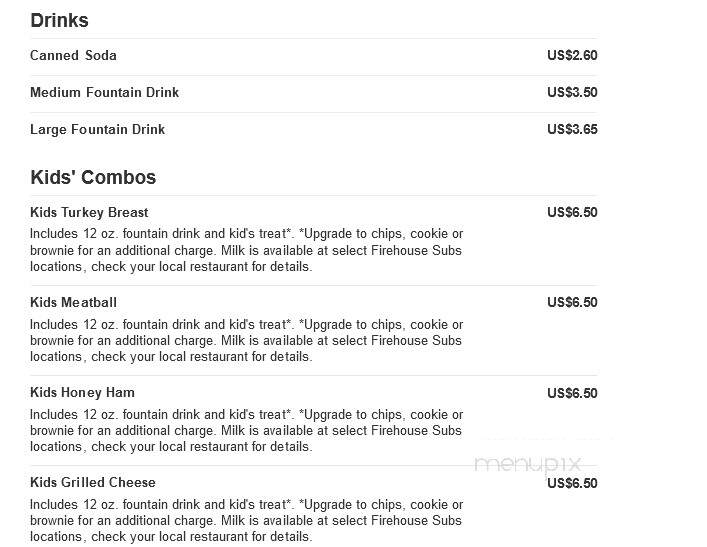Screen dimensions: 707x547
Task: Click the Canned Soda US$2.60 price
Action: coord(572,55)
